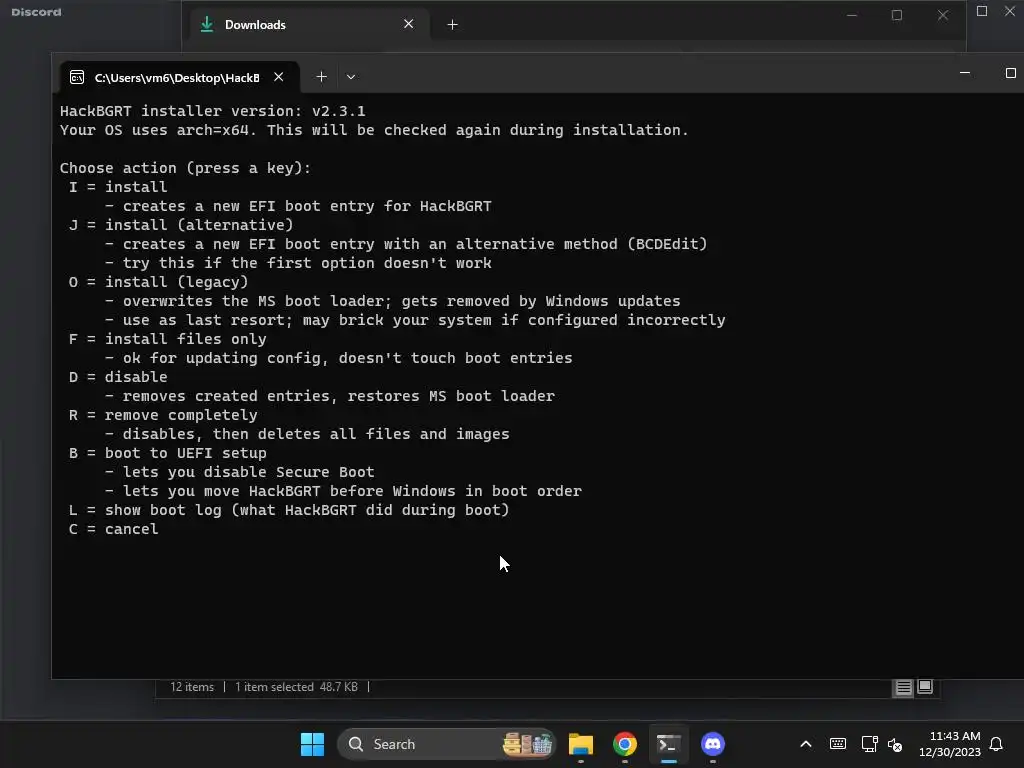Screen dimensions: 1024x768
Task: Click 'HackBGRT installer version: v2.3.1' text
Action: (x=213, y=111)
